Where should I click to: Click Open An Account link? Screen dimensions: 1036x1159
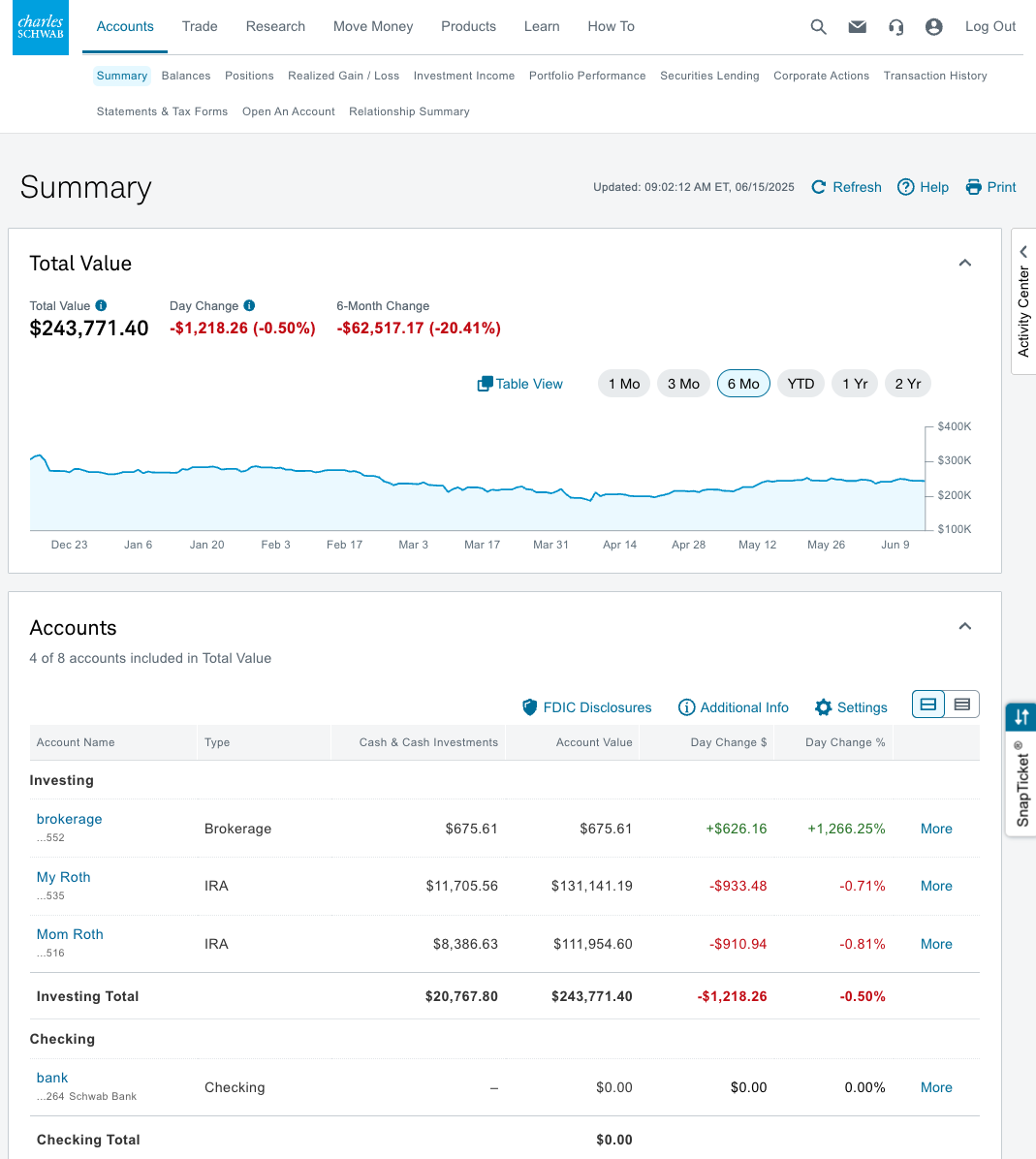point(289,111)
